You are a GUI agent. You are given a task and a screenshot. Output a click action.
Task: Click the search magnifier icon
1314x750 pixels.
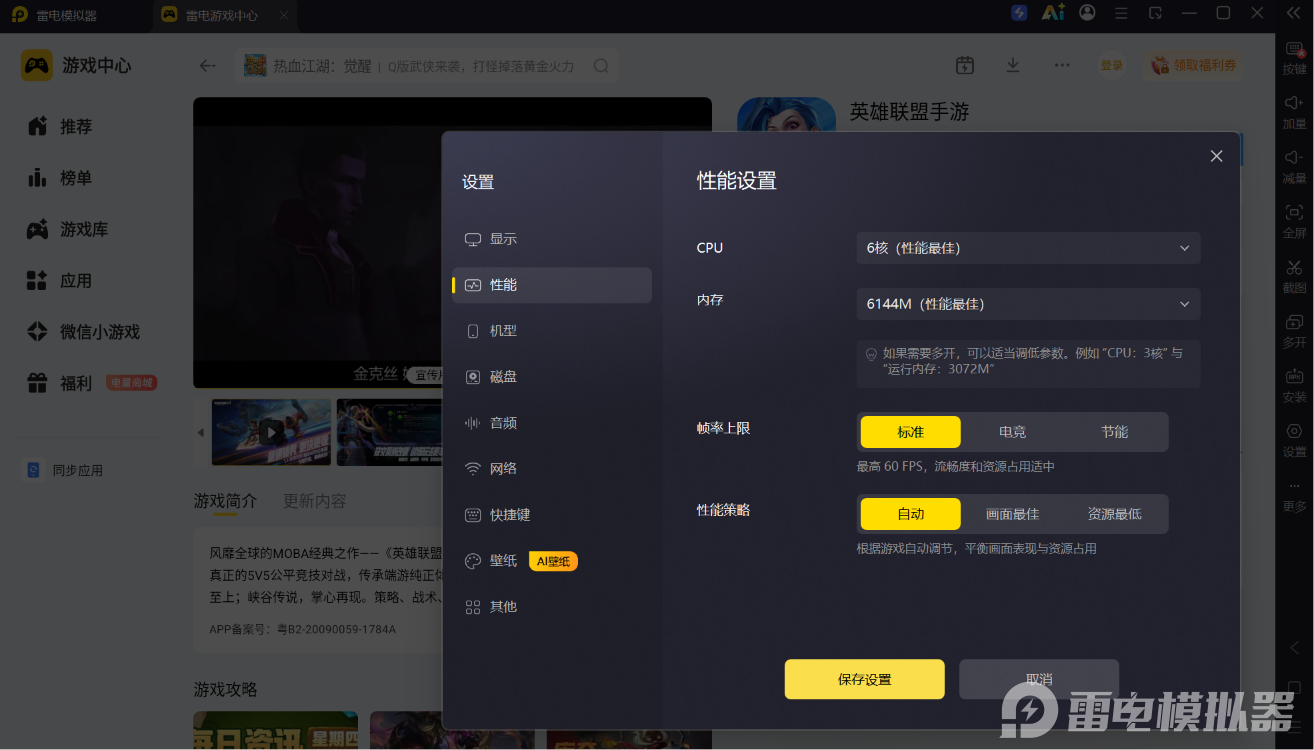pyautogui.click(x=601, y=66)
